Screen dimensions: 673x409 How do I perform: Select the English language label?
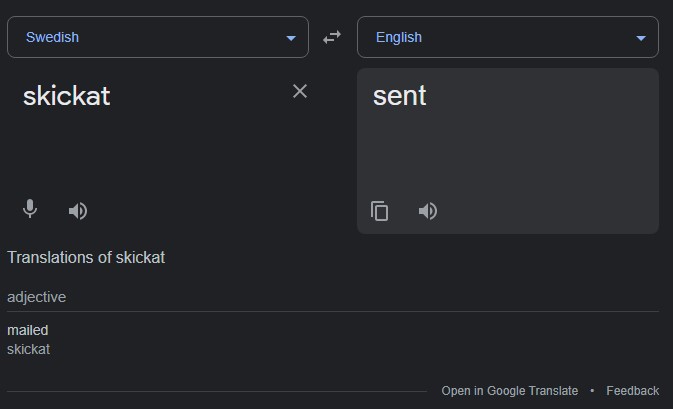[x=399, y=37]
